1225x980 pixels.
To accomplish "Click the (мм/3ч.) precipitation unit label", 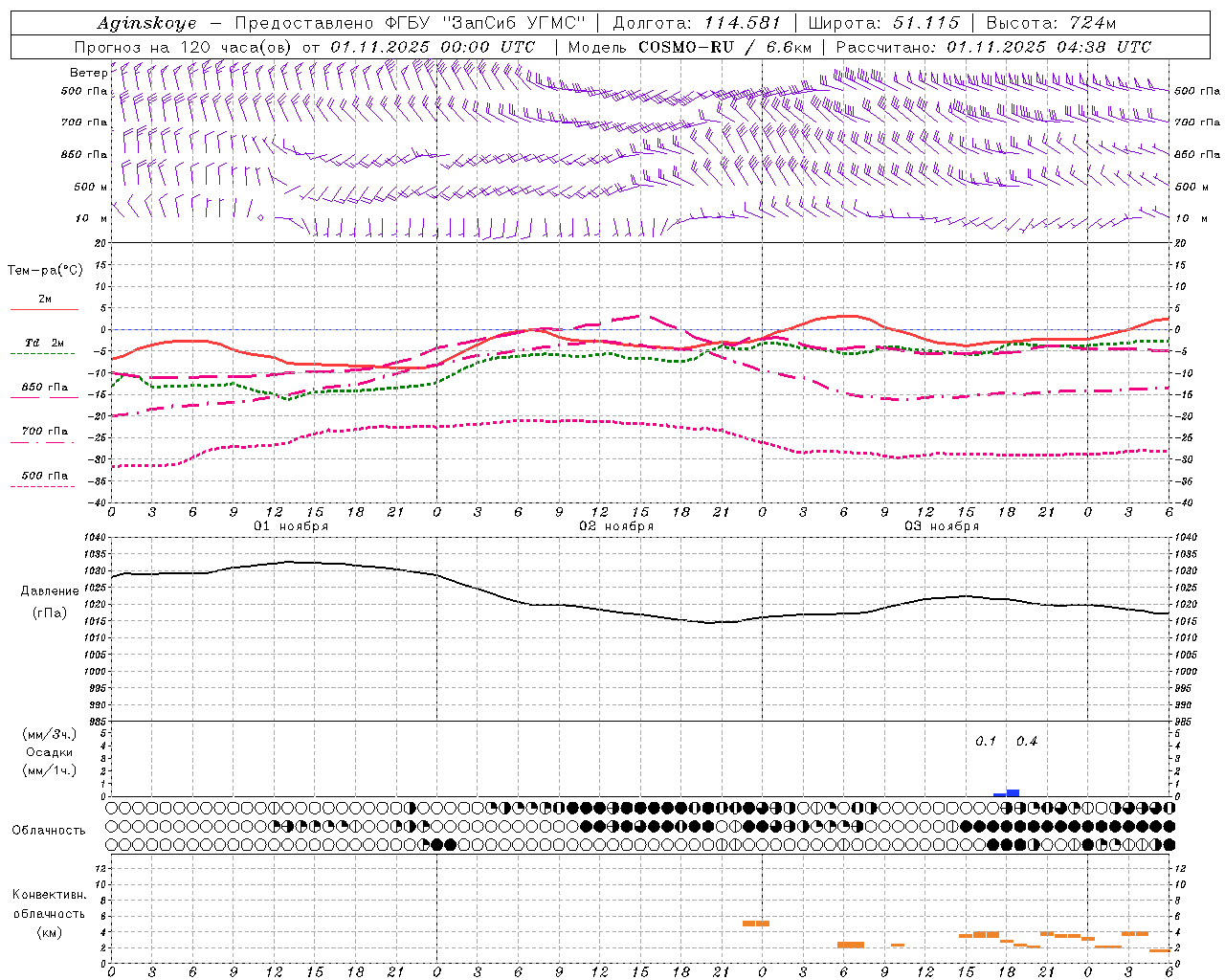I will pos(50,734).
